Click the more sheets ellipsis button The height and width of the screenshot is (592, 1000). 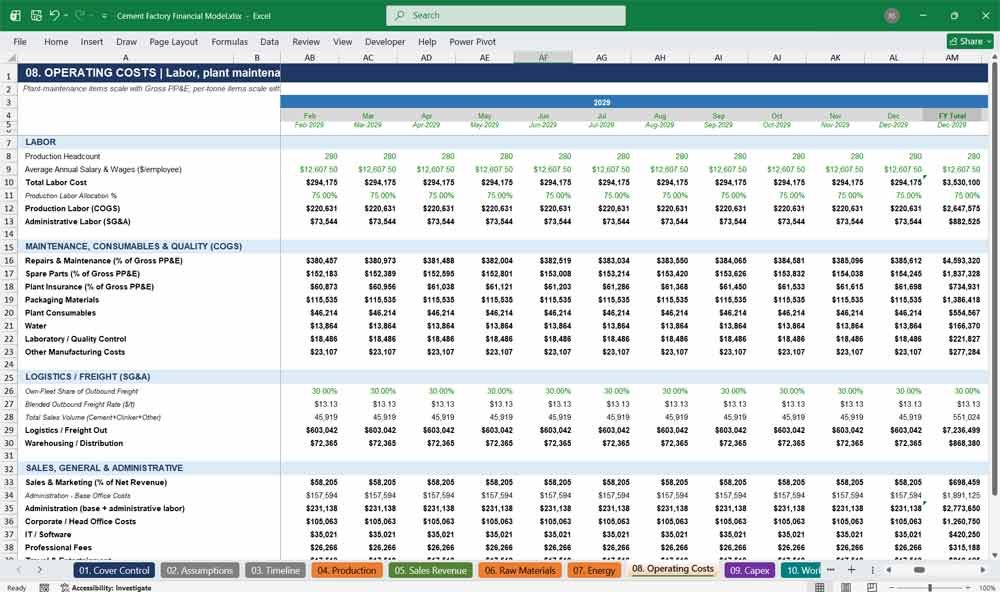tap(830, 570)
